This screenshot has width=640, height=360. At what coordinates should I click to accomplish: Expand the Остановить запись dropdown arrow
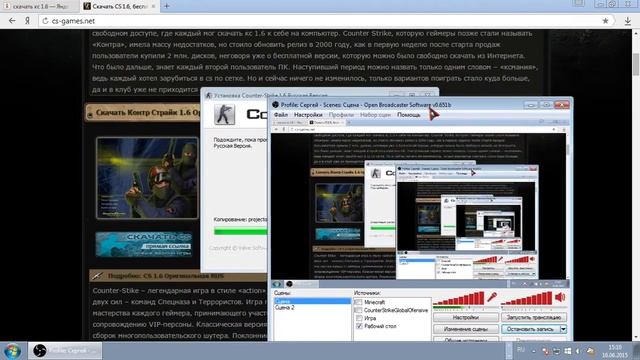point(563,329)
